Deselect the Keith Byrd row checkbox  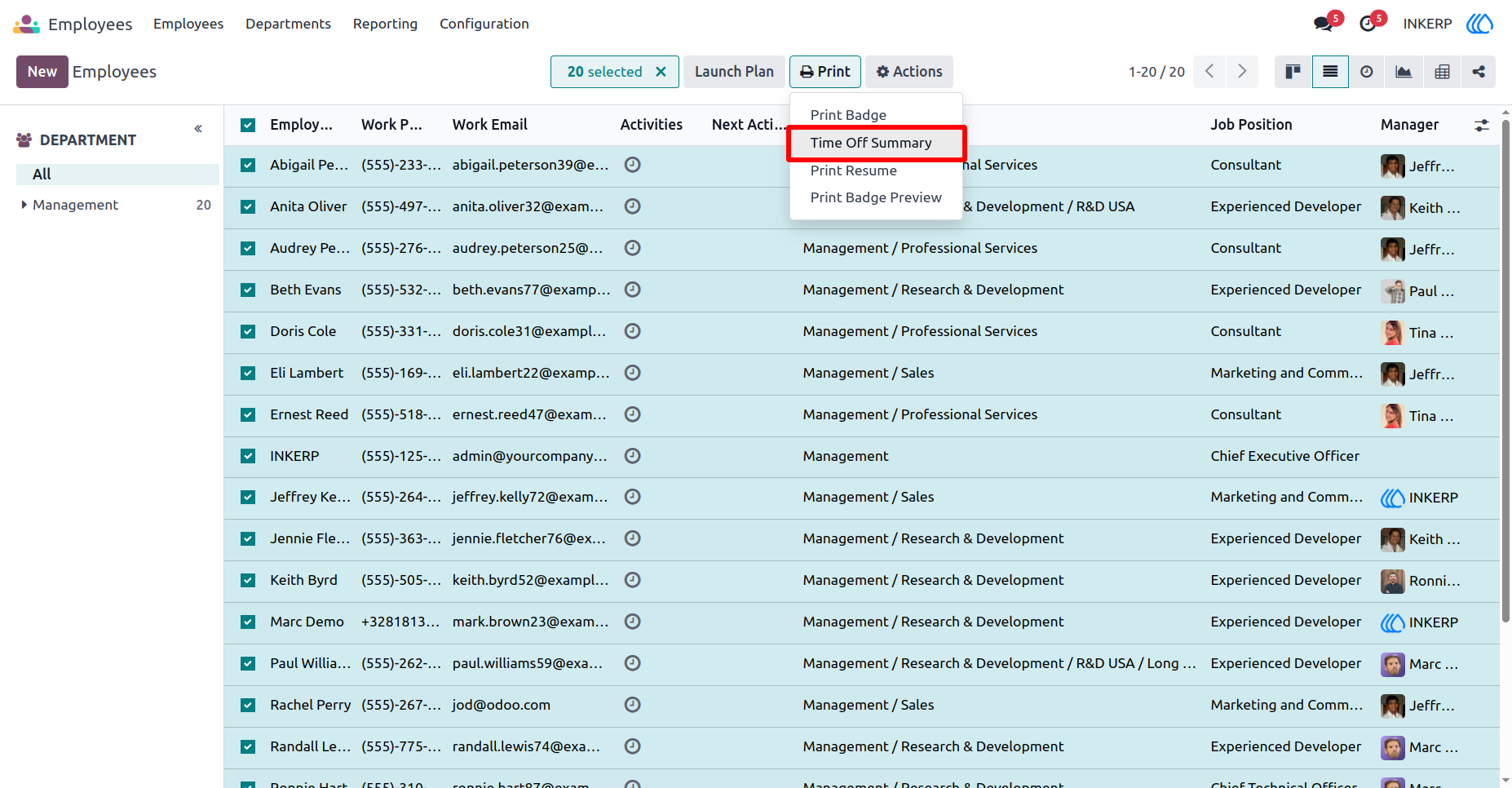(x=248, y=580)
